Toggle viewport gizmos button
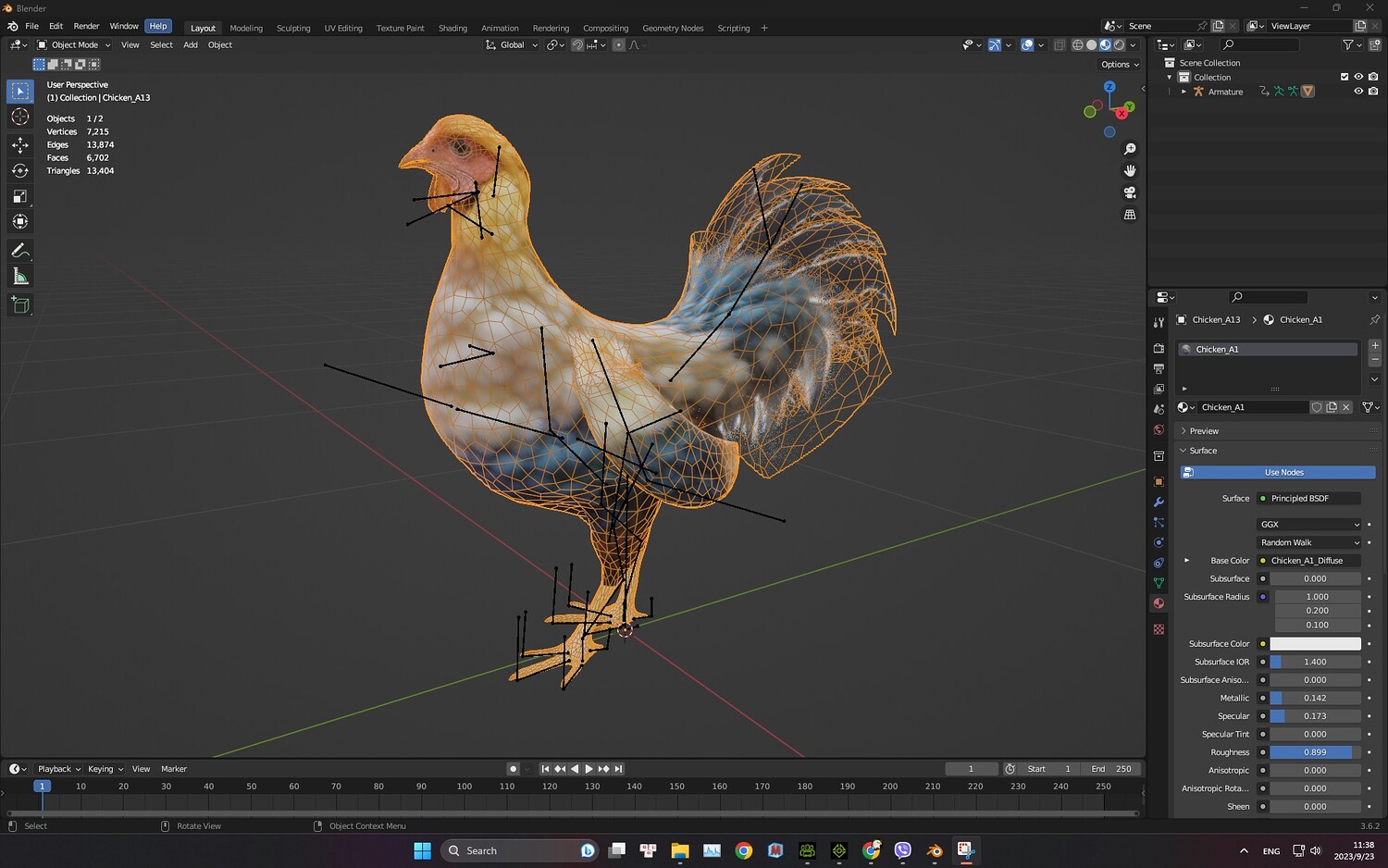 [x=995, y=44]
